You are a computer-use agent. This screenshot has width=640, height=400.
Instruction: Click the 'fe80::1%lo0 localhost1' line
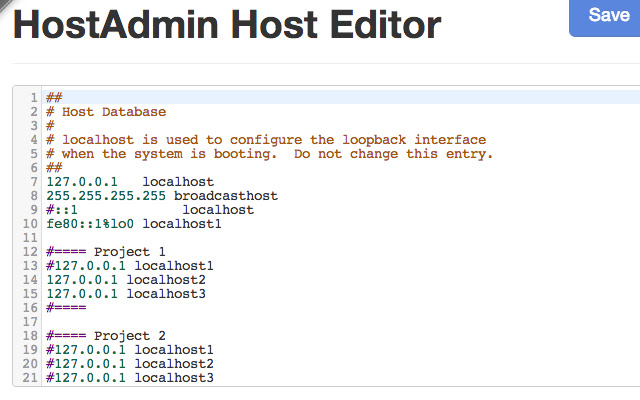(x=134, y=224)
